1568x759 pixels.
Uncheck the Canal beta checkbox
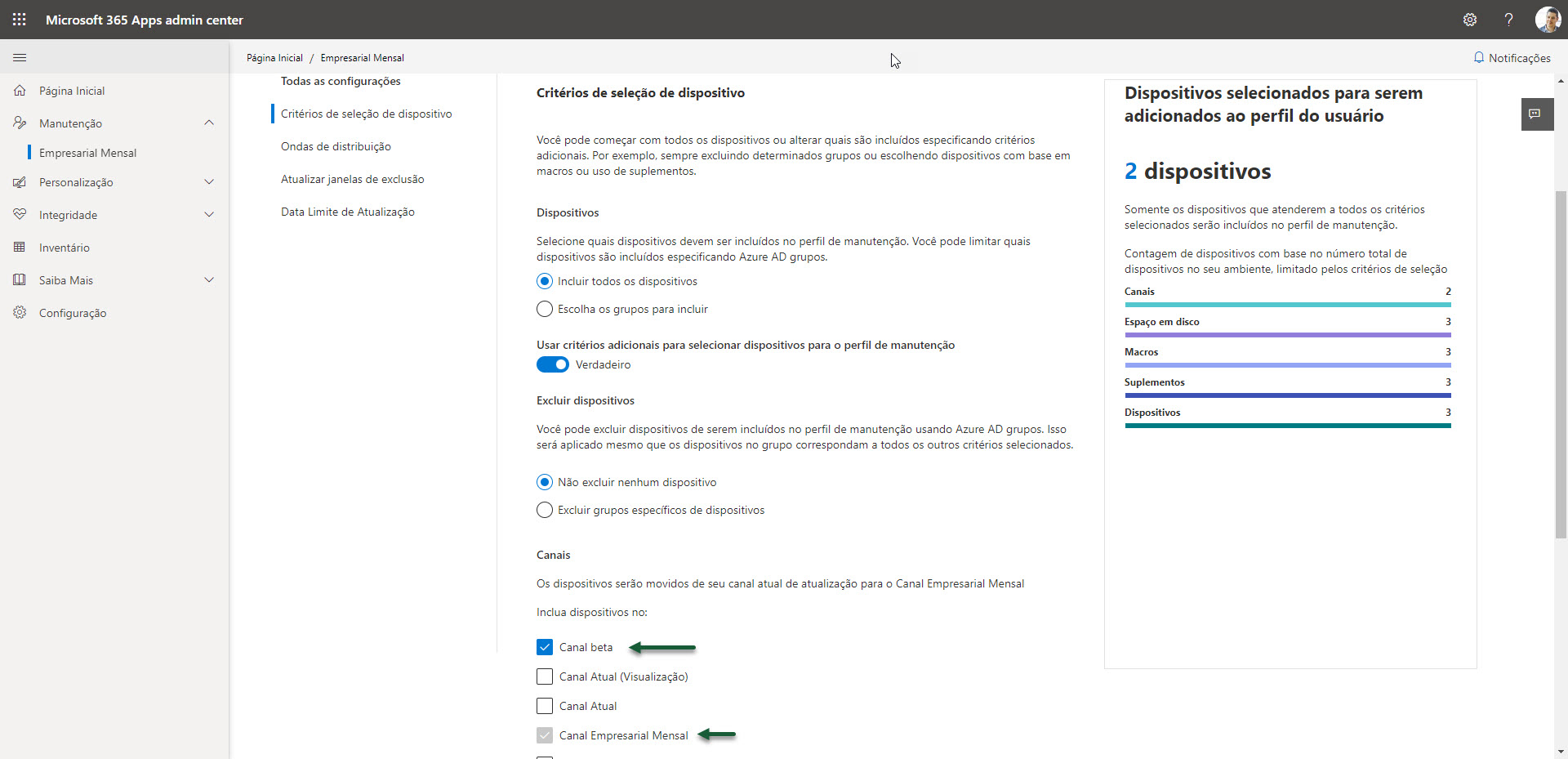pyautogui.click(x=545, y=648)
